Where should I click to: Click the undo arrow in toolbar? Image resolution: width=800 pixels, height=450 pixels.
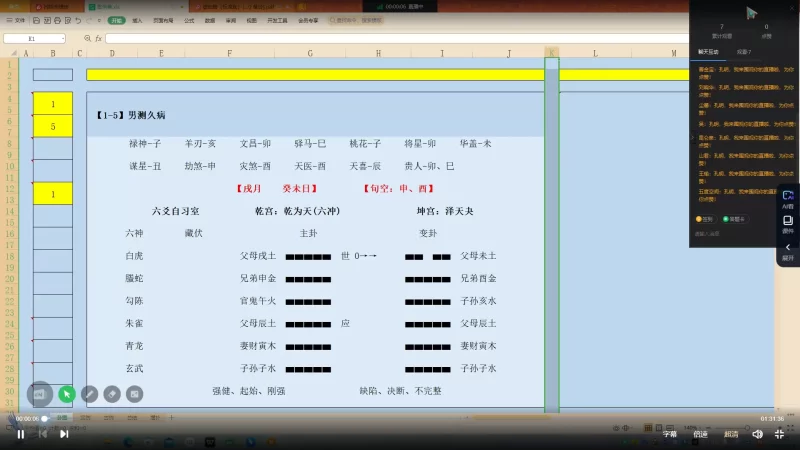77,20
